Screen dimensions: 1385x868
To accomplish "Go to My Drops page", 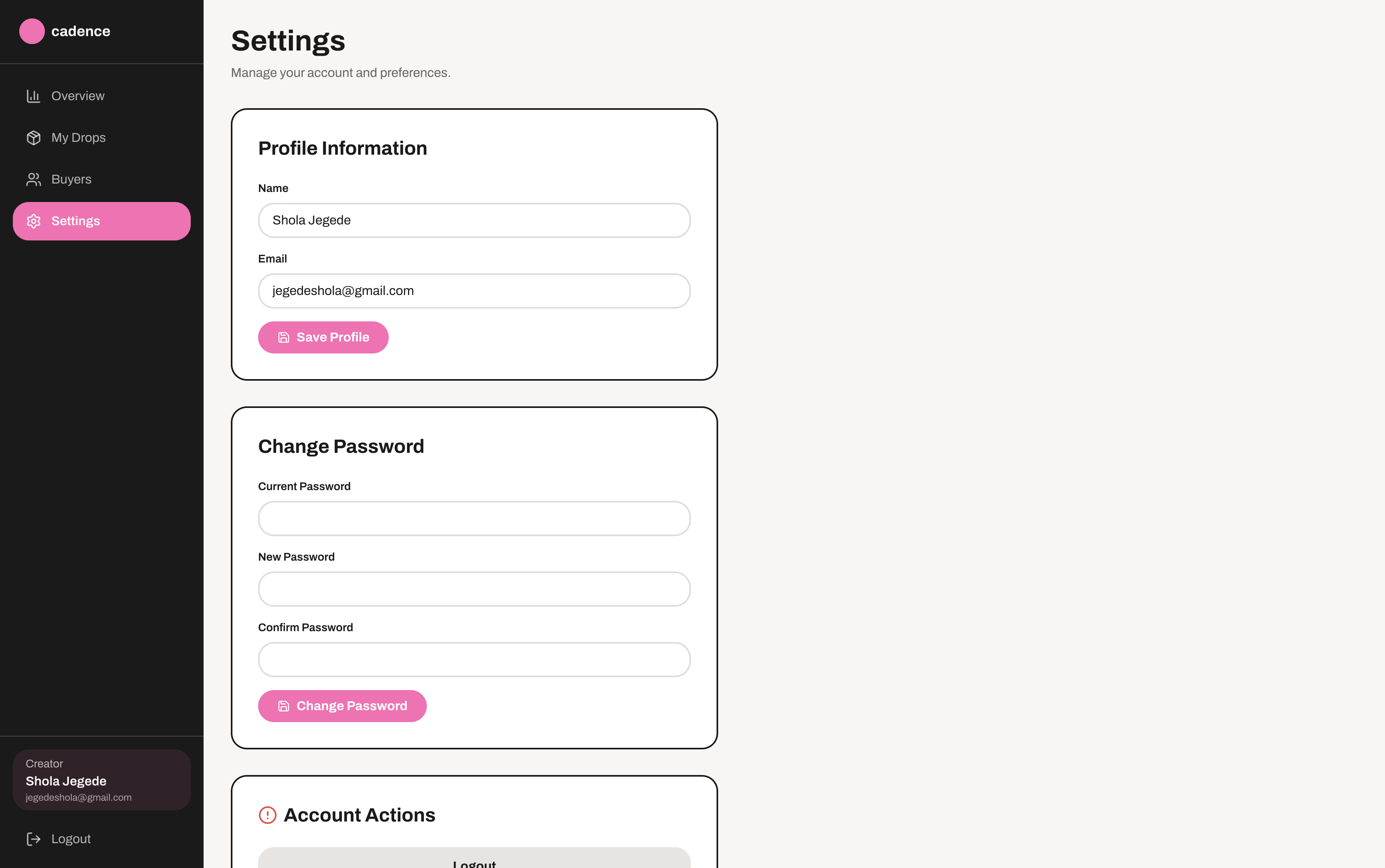I will point(102,138).
